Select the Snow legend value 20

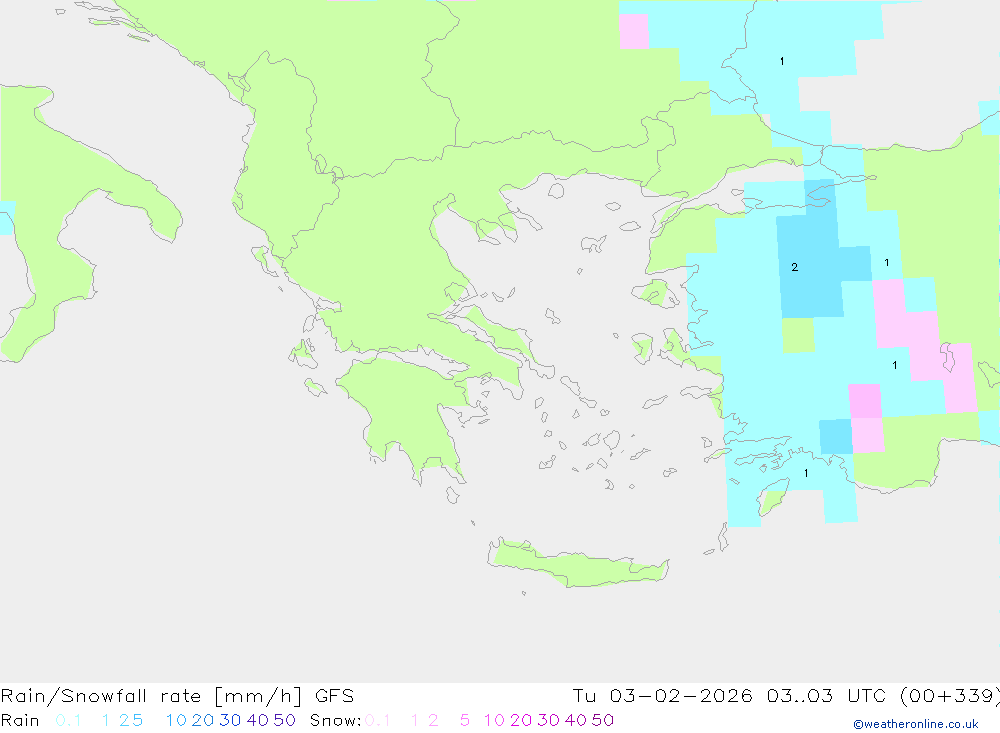pyautogui.click(x=521, y=720)
